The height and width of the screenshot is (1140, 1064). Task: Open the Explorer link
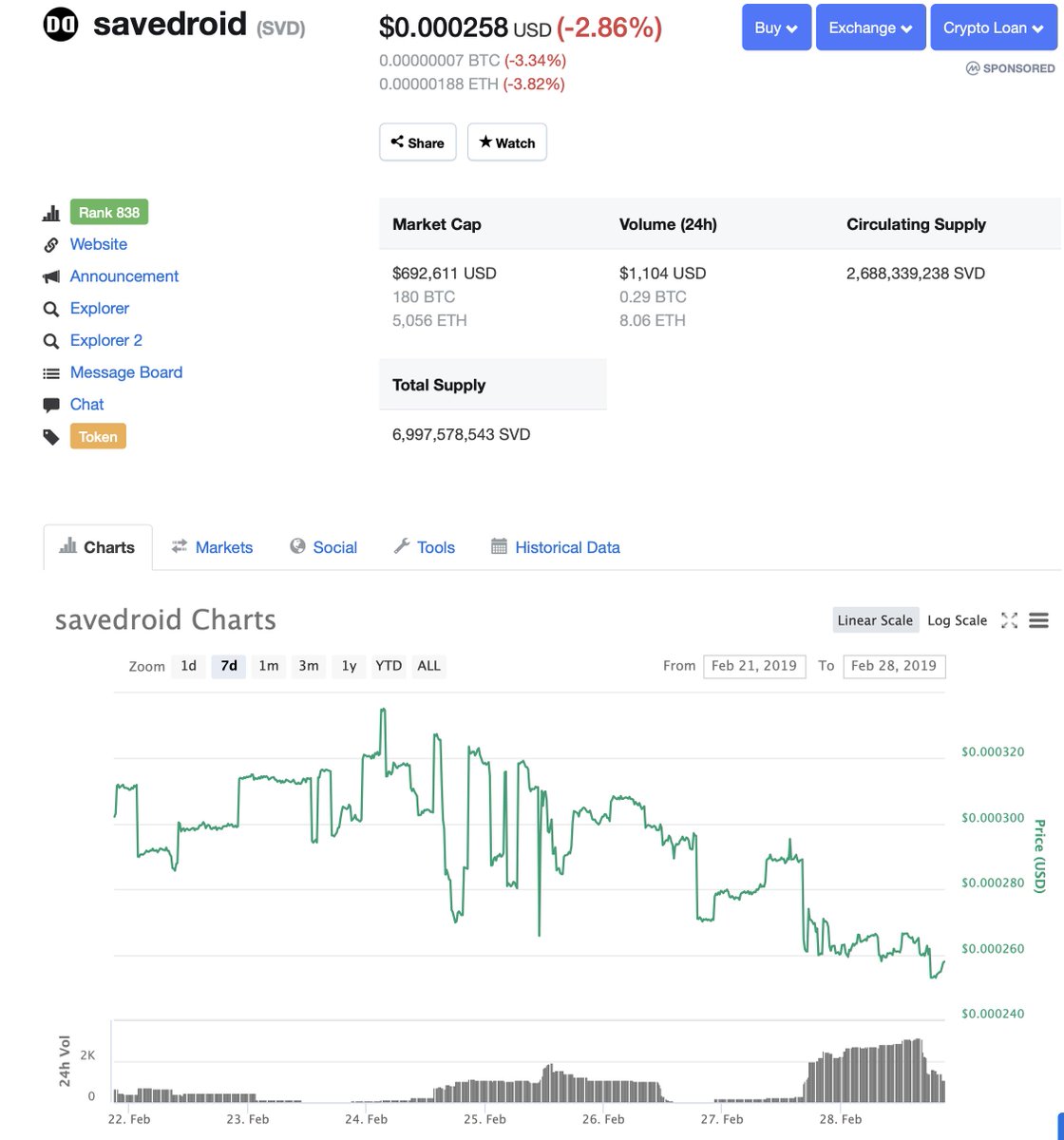point(100,309)
